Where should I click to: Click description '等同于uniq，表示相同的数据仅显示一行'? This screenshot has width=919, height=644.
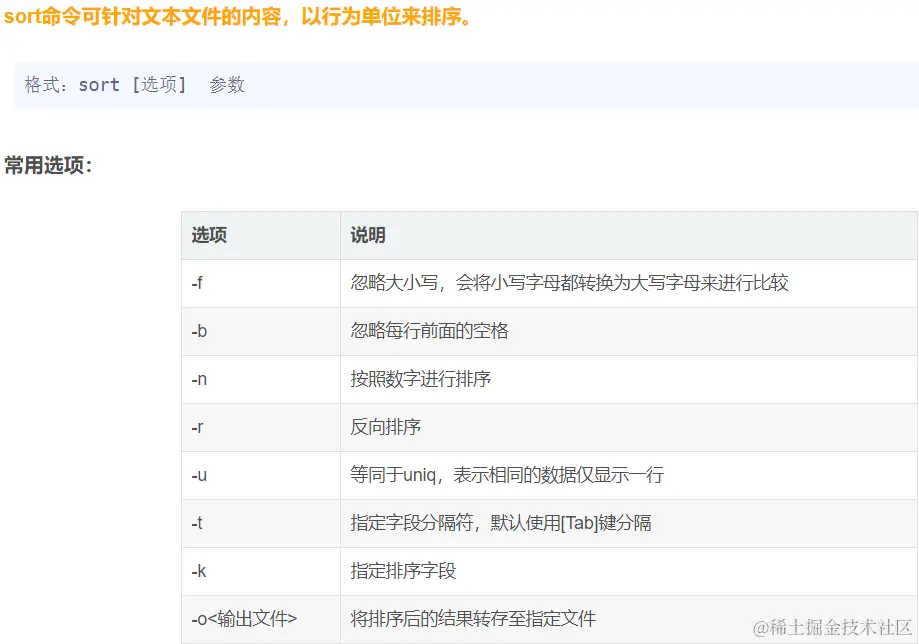(x=507, y=475)
